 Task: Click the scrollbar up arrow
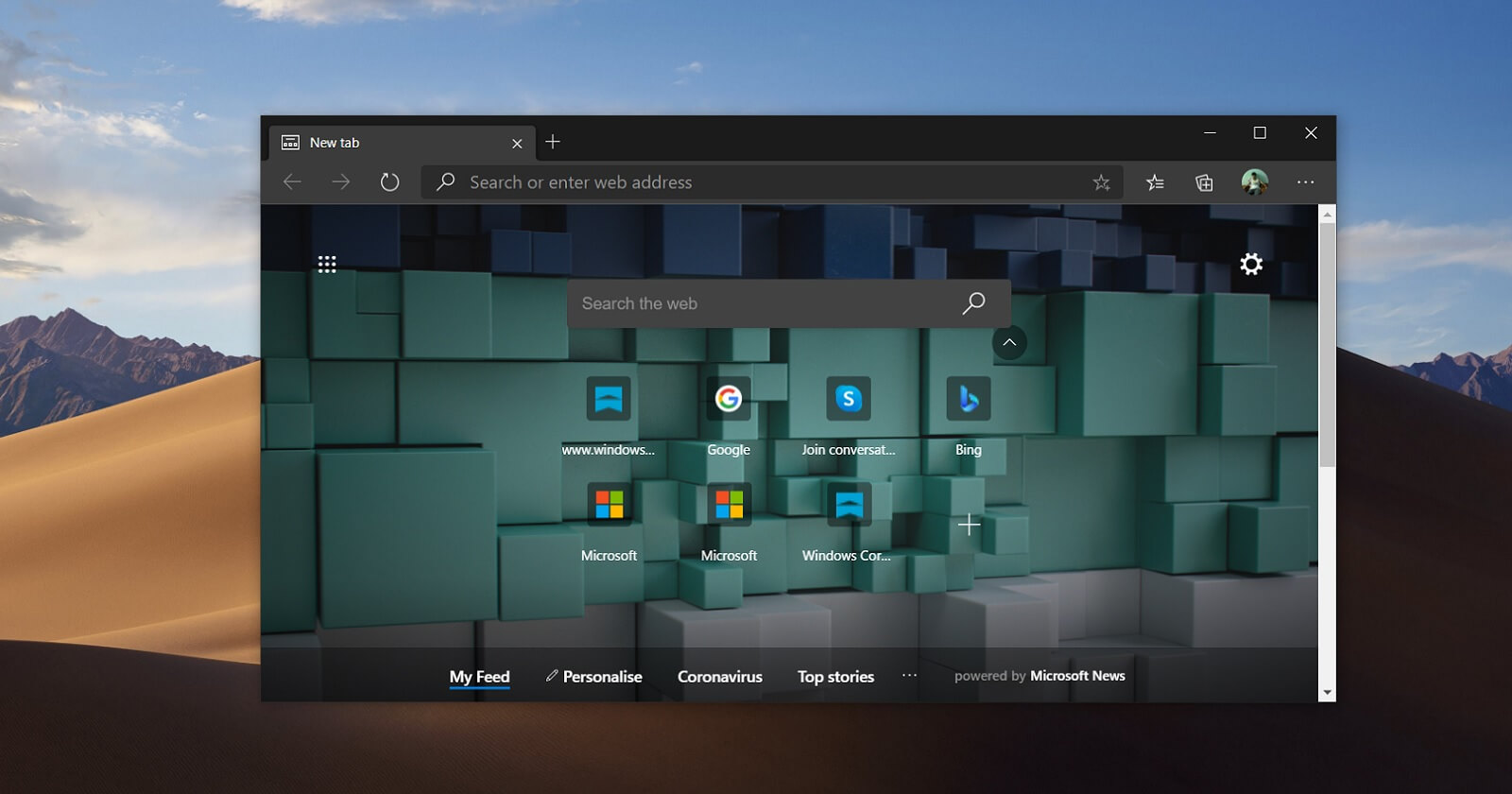1328,215
